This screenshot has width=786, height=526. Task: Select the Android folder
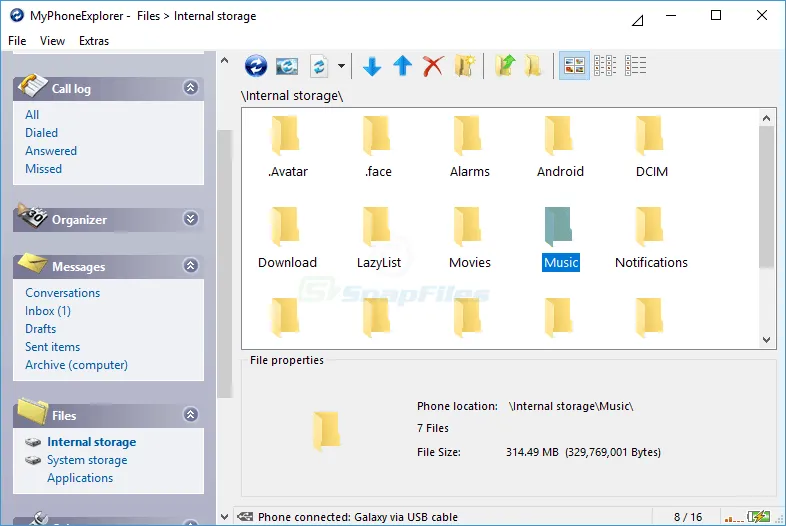click(560, 147)
